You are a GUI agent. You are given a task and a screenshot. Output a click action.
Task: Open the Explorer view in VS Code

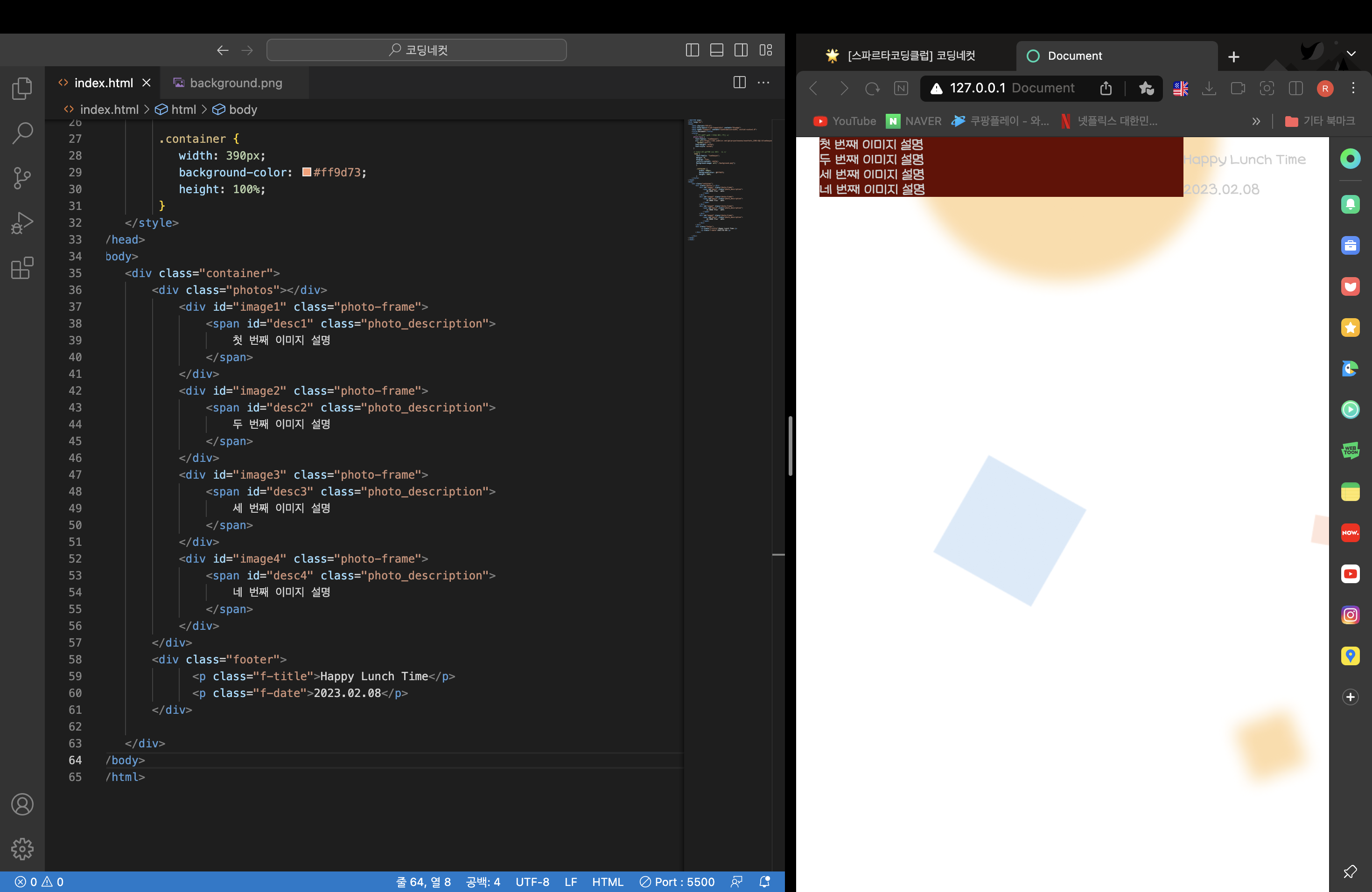tap(22, 88)
